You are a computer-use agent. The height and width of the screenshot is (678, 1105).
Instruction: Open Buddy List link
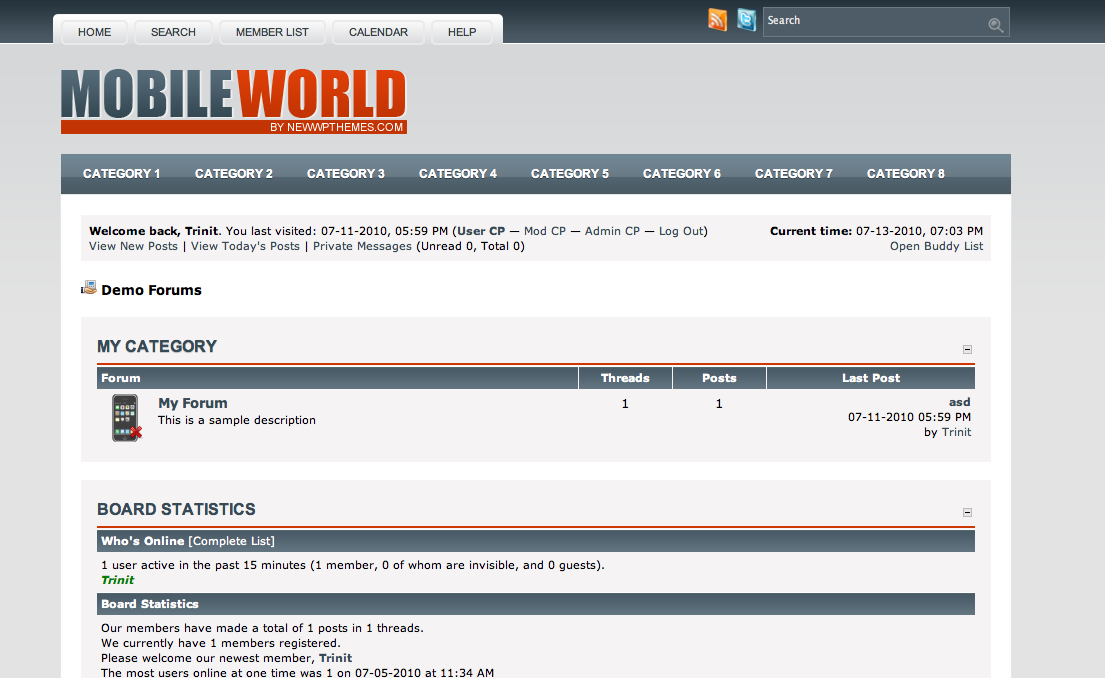[x=936, y=246]
